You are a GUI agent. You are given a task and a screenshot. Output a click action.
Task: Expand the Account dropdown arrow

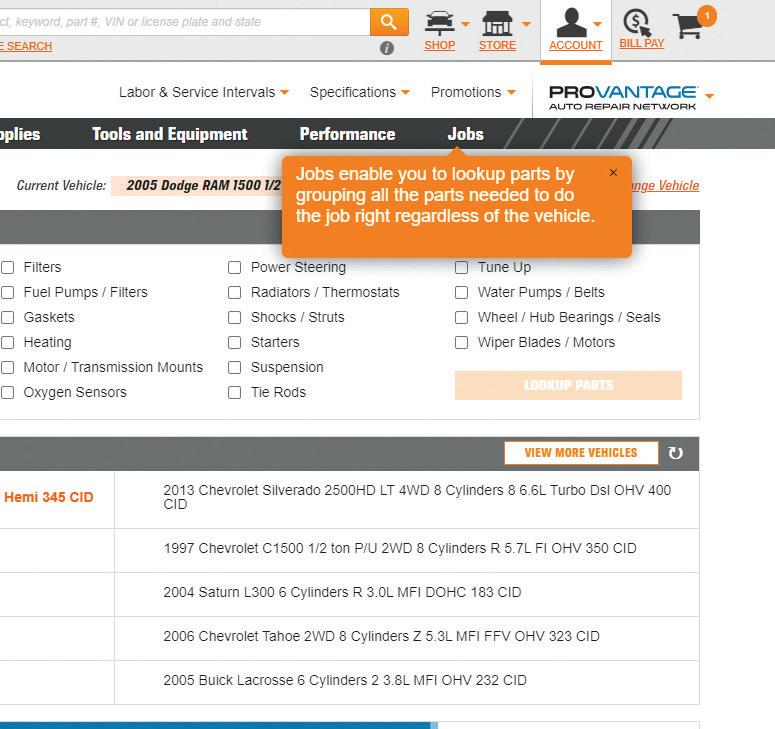[x=597, y=24]
